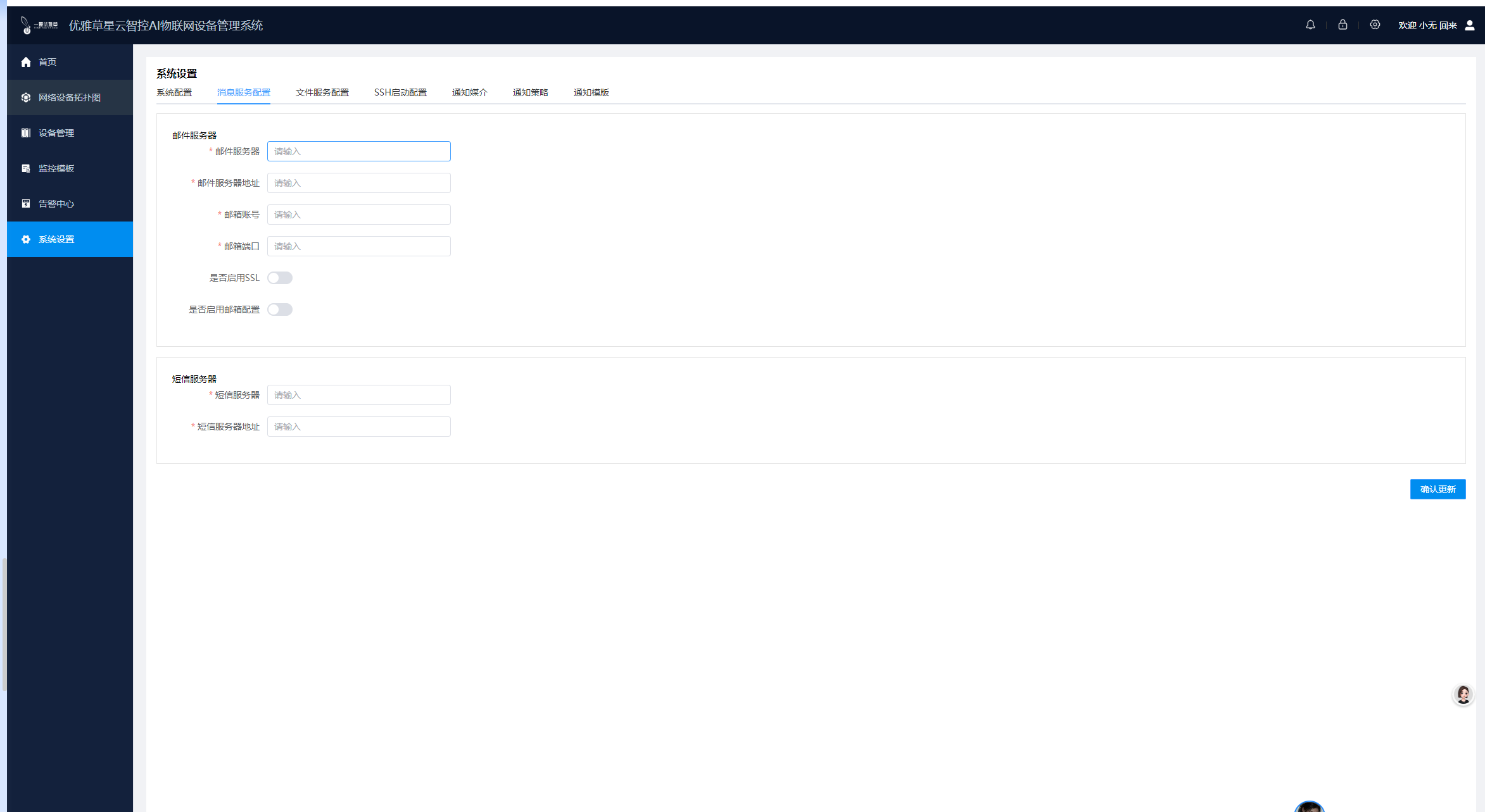
Task: Switch to the 系统配置 tab
Action: click(174, 92)
